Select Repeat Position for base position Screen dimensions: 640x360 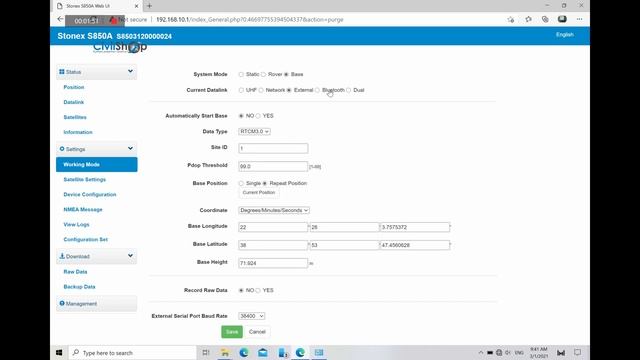(264, 183)
